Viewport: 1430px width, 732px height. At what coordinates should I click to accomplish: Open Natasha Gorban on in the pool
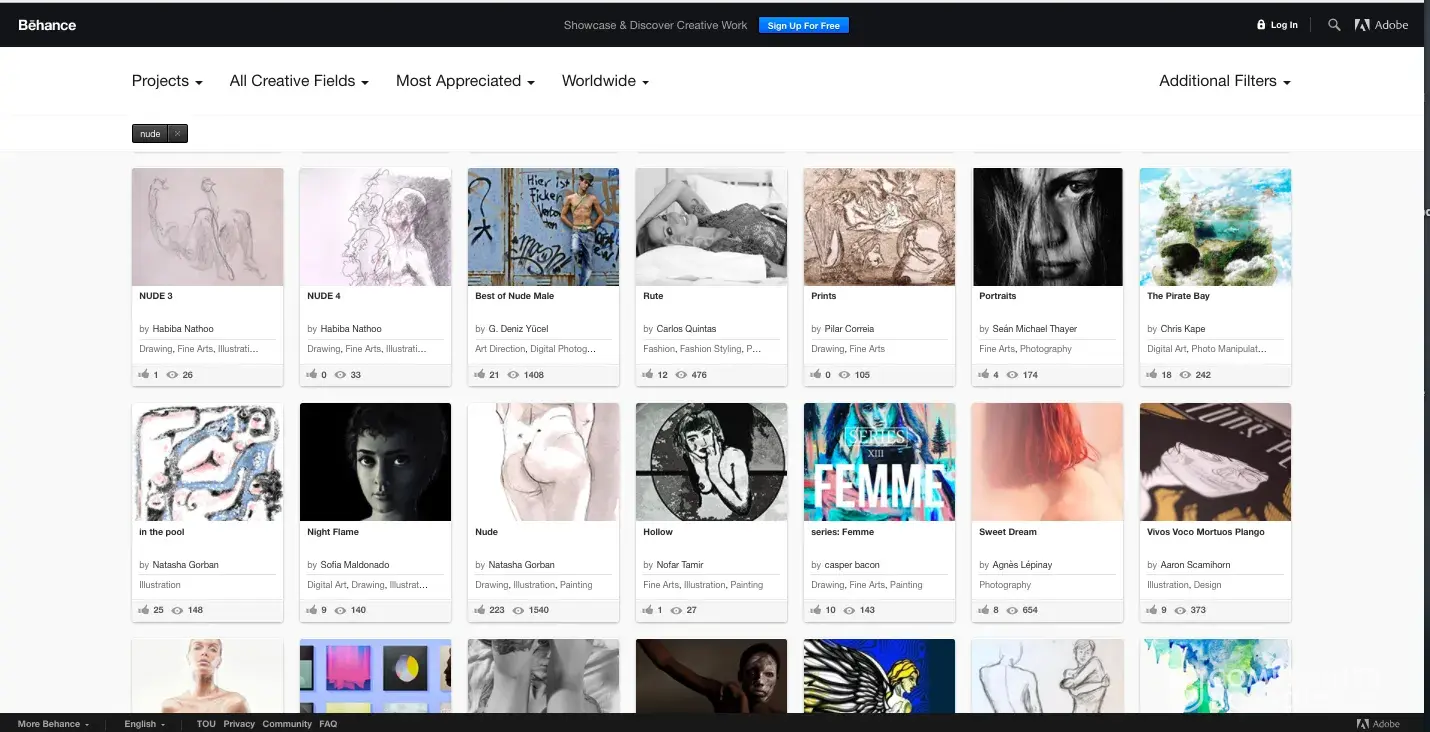point(185,565)
